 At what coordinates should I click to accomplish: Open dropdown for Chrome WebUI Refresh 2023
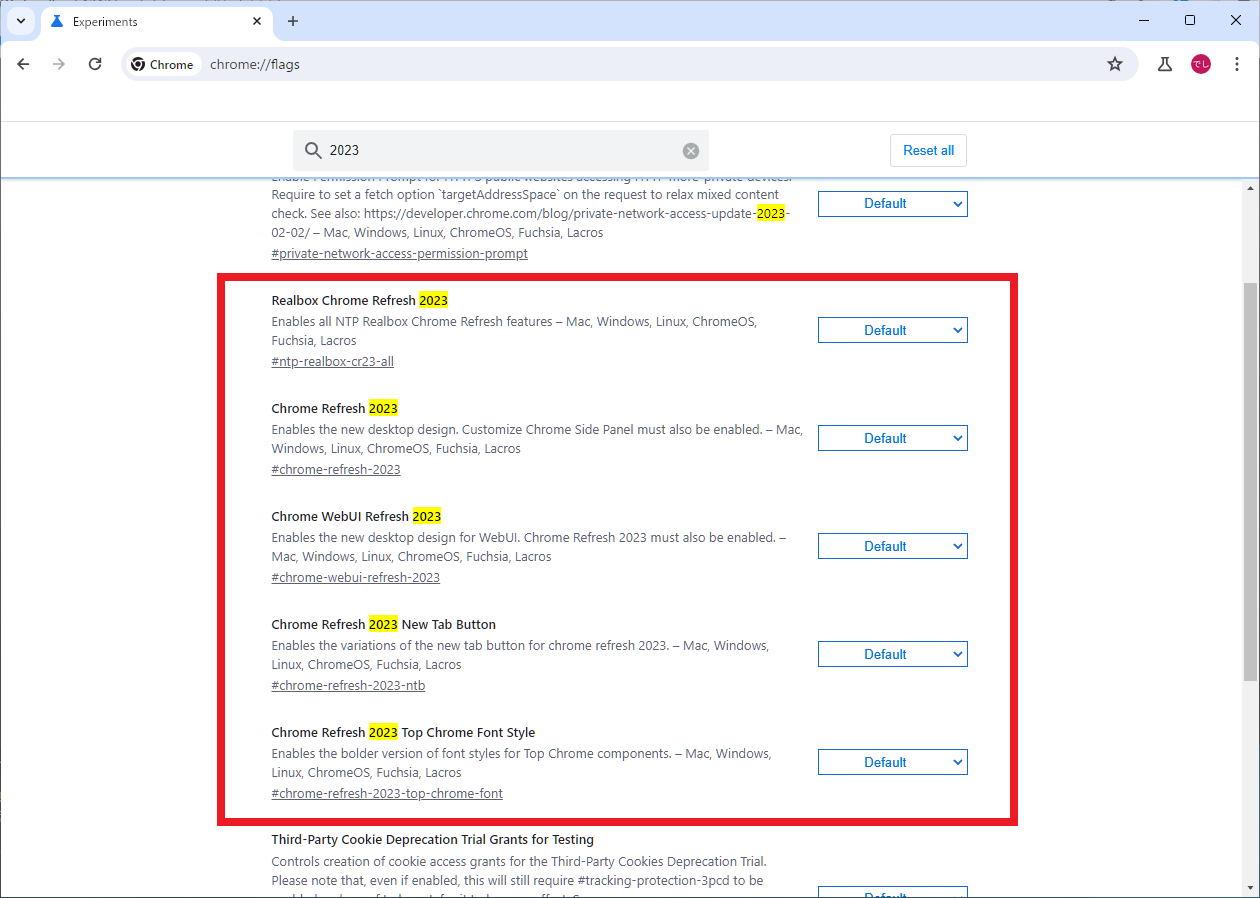tap(893, 546)
